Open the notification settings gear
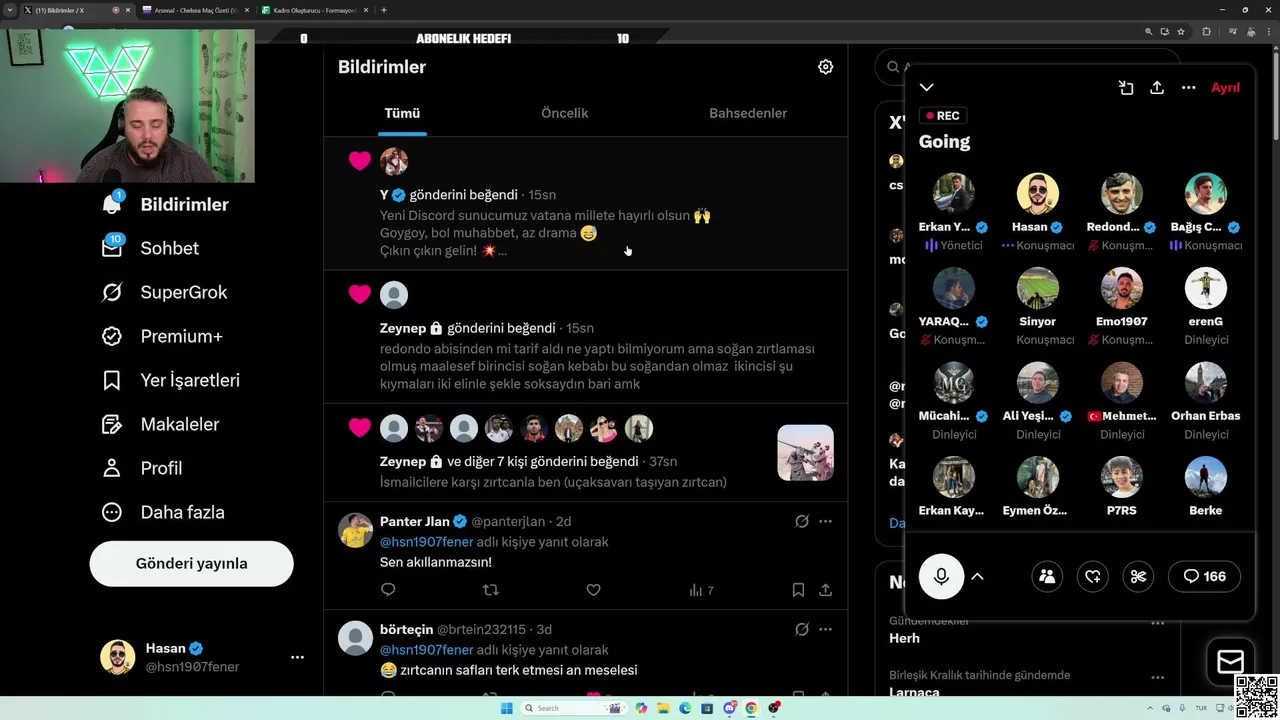This screenshot has width=1280, height=720. [825, 67]
